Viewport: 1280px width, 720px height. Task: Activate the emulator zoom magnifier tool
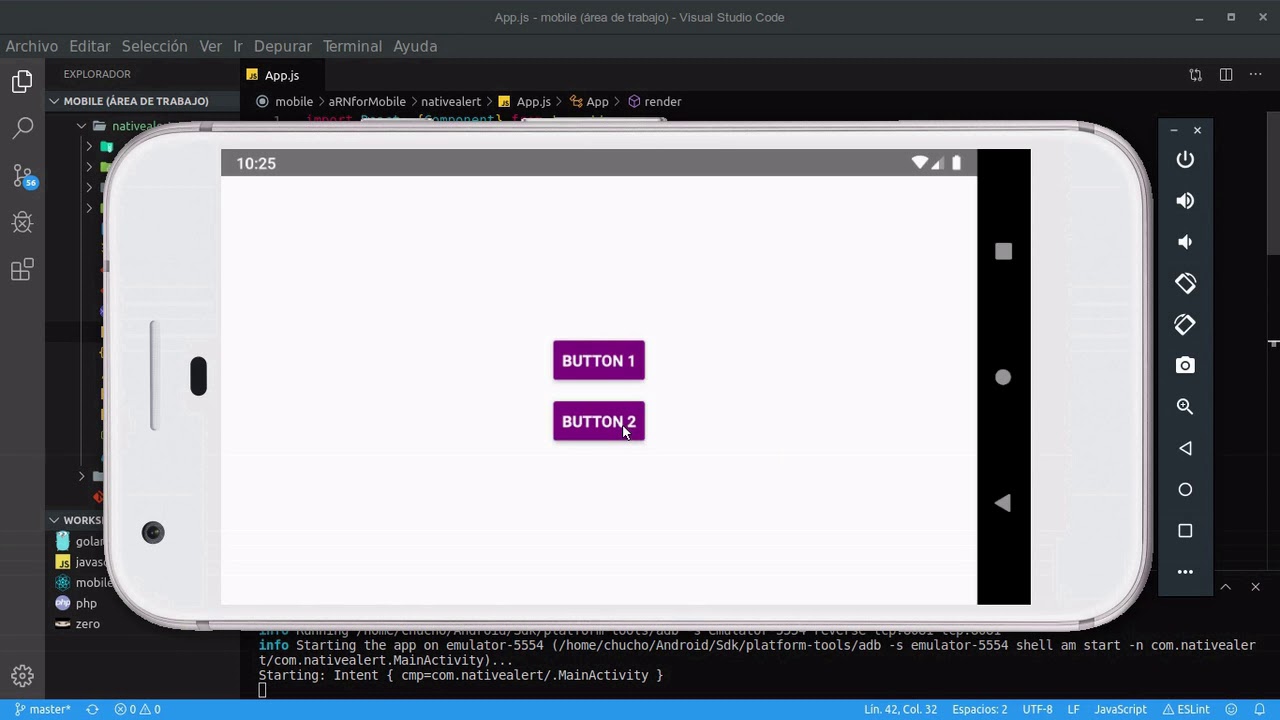click(x=1185, y=407)
